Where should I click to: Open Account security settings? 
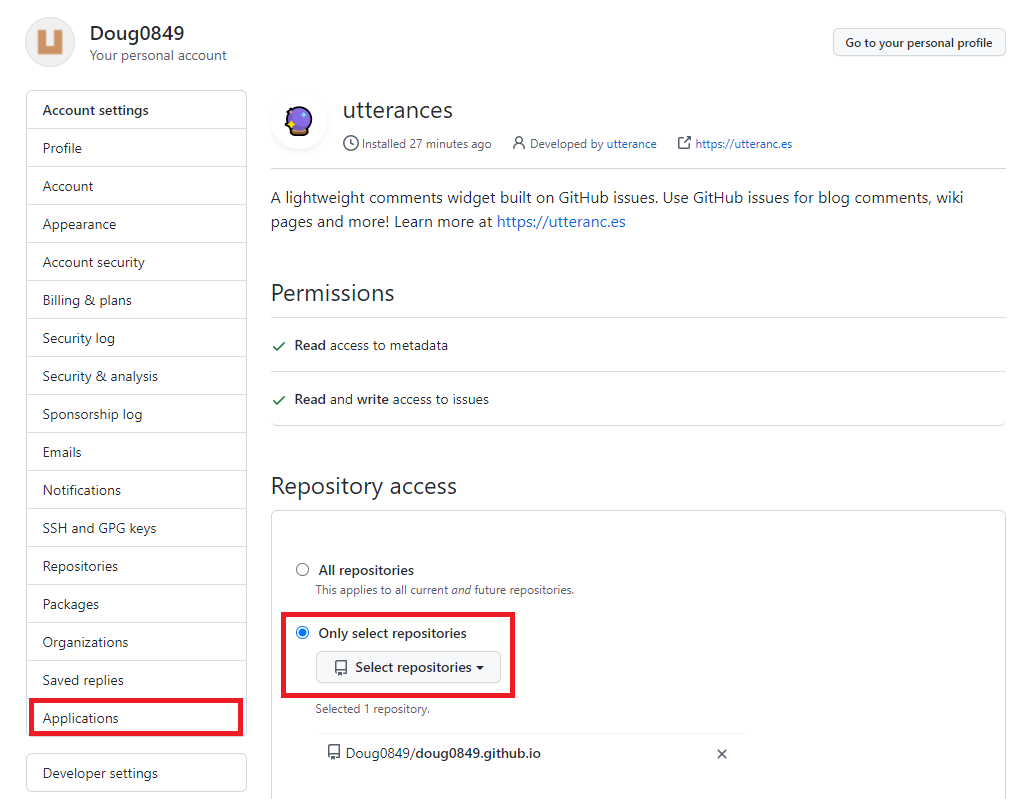pos(94,262)
